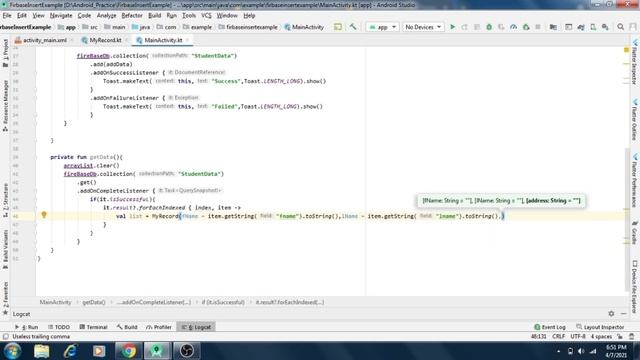Click Attach Debugger to Android Process icon
This screenshot has height=360, width=640.
[x=526, y=27]
